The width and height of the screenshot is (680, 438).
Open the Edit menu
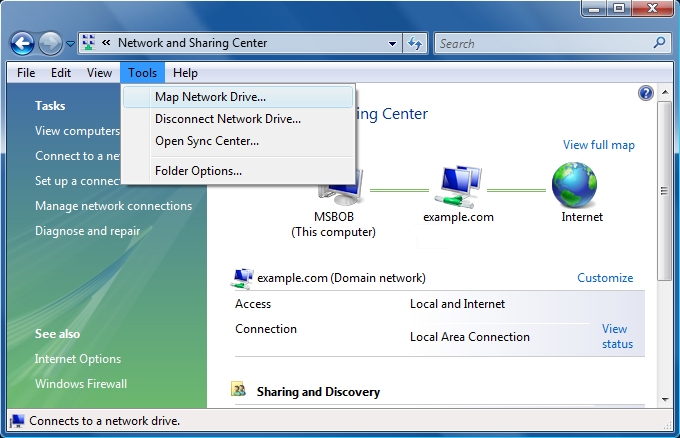(61, 72)
